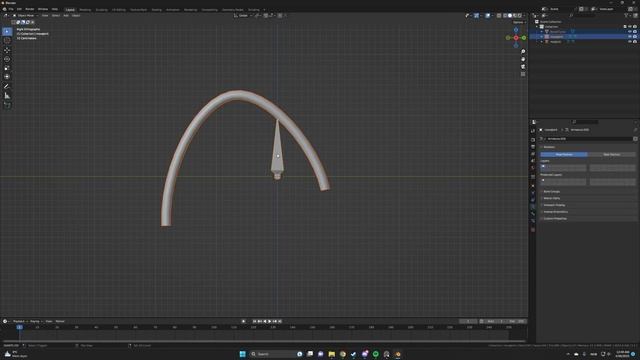Expand the Custom Properties panel

click(555, 218)
